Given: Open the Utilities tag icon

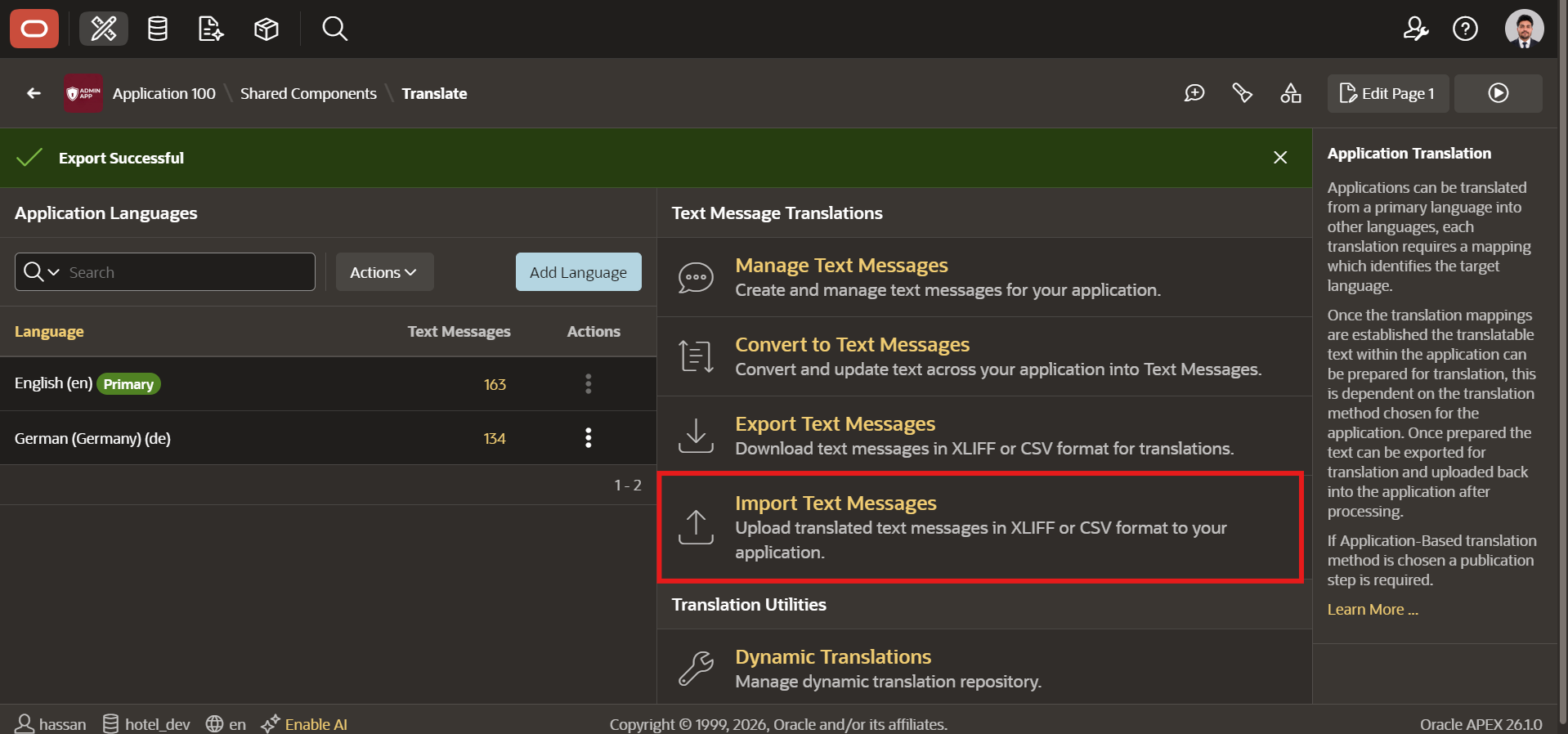Looking at the screenshot, I should [1243, 93].
